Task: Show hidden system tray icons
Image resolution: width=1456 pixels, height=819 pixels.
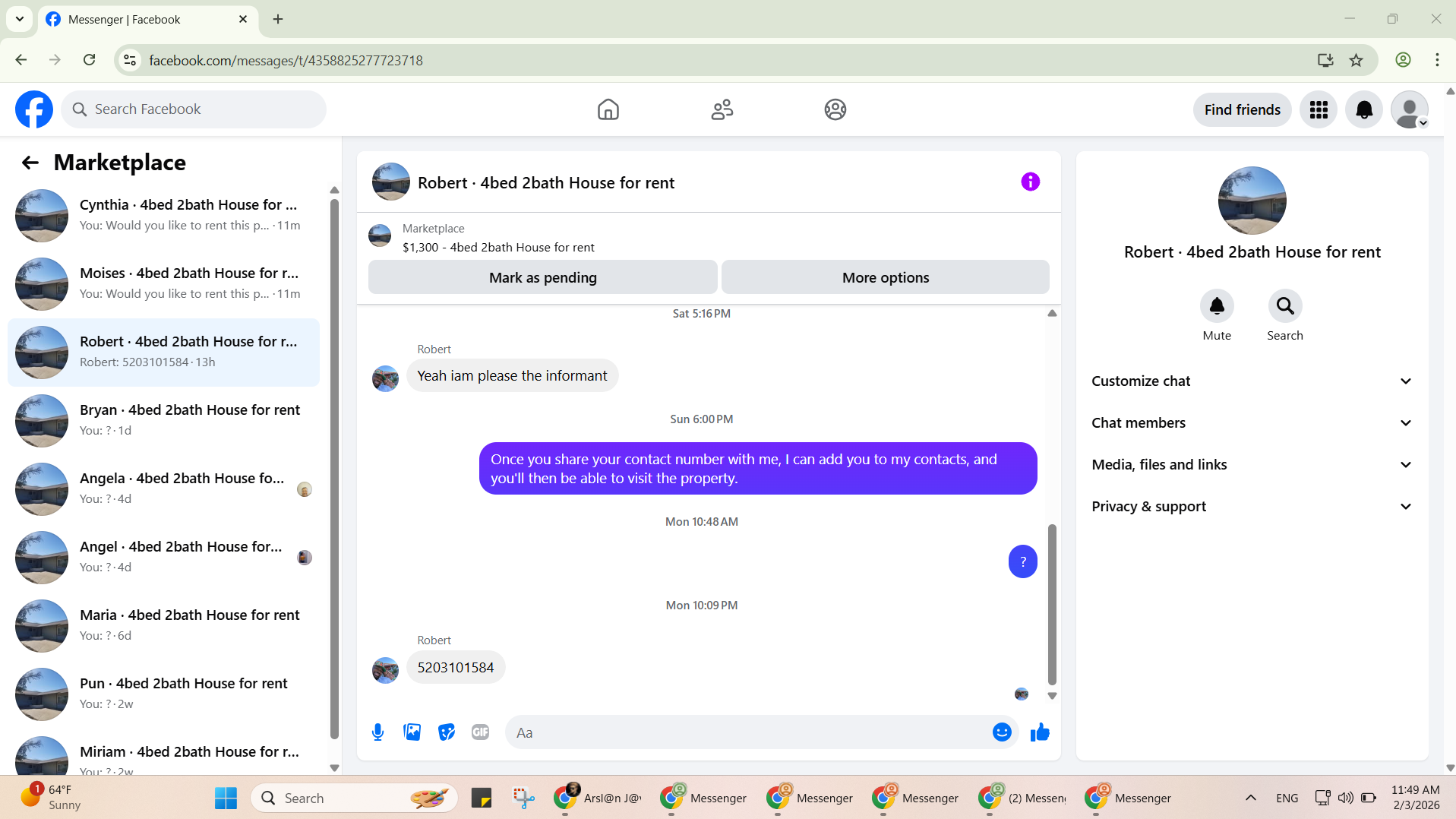Action: 1250,798
